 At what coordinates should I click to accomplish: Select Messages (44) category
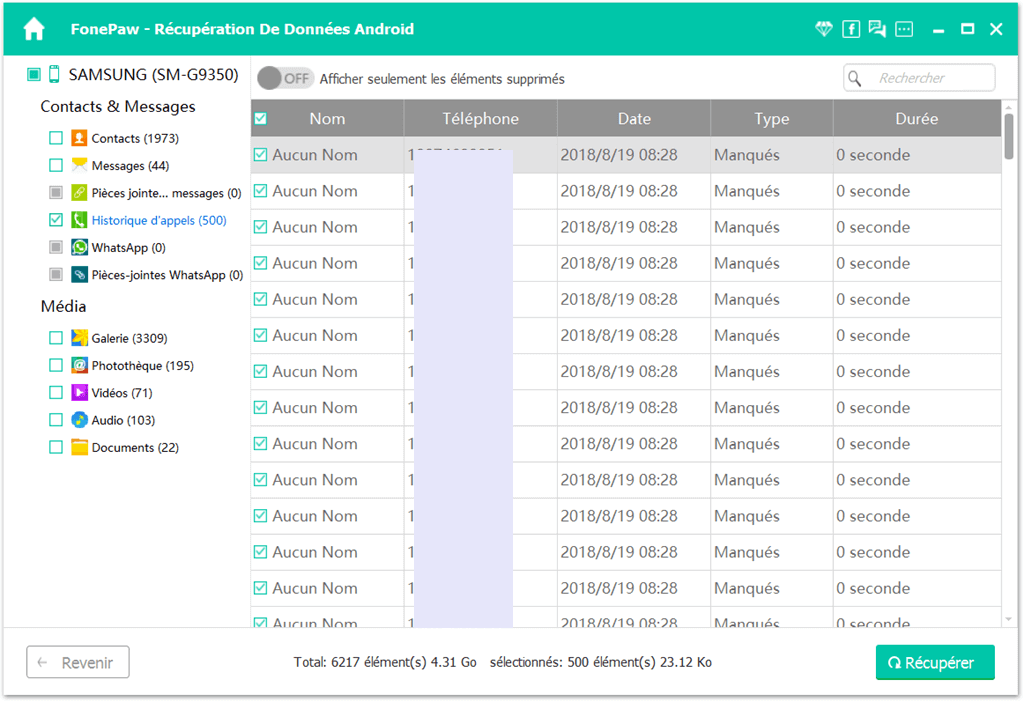tap(131, 166)
